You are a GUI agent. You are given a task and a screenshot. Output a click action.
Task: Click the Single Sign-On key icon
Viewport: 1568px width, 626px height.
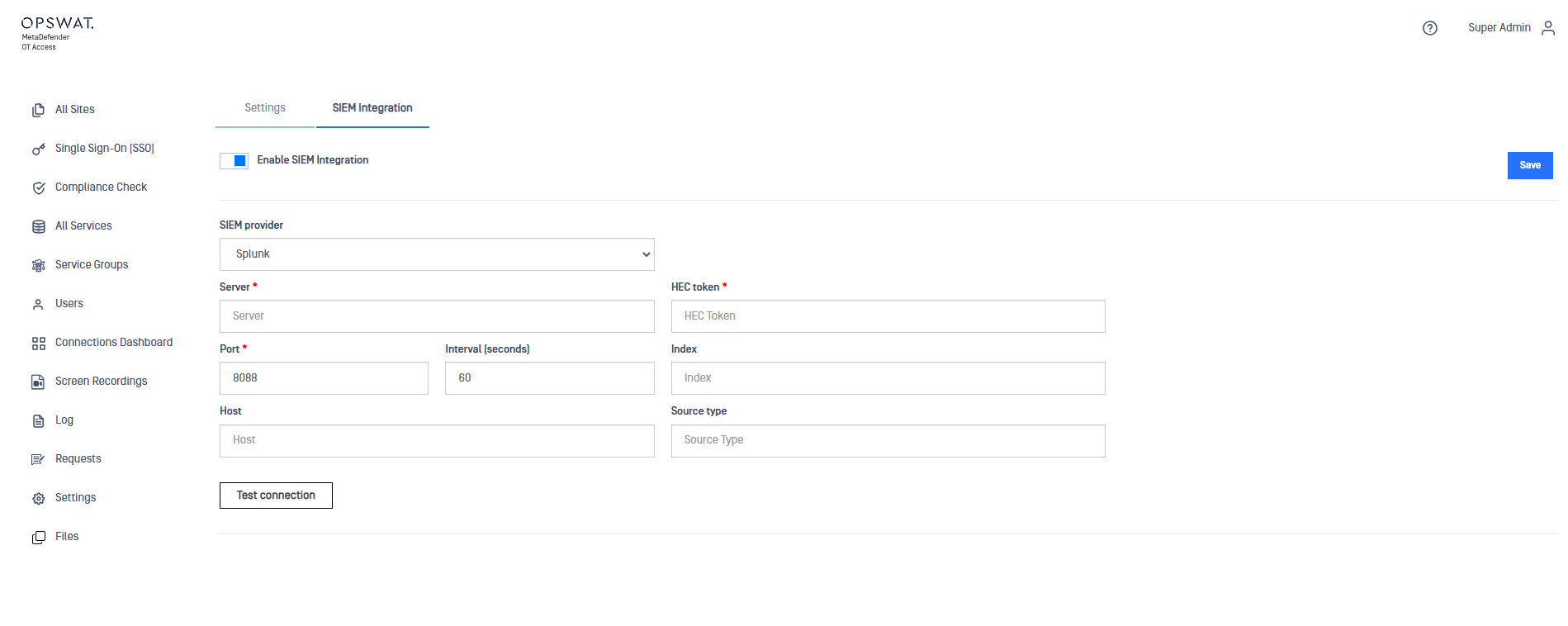coord(38,149)
